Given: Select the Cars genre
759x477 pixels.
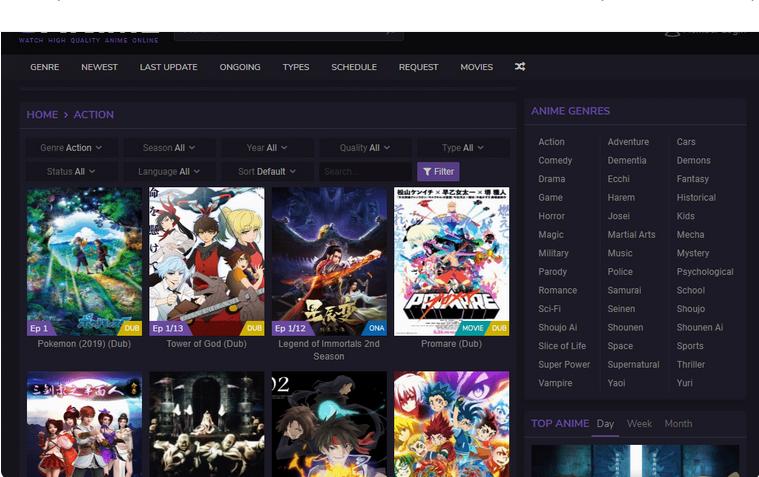Looking at the screenshot, I should [x=686, y=142].
